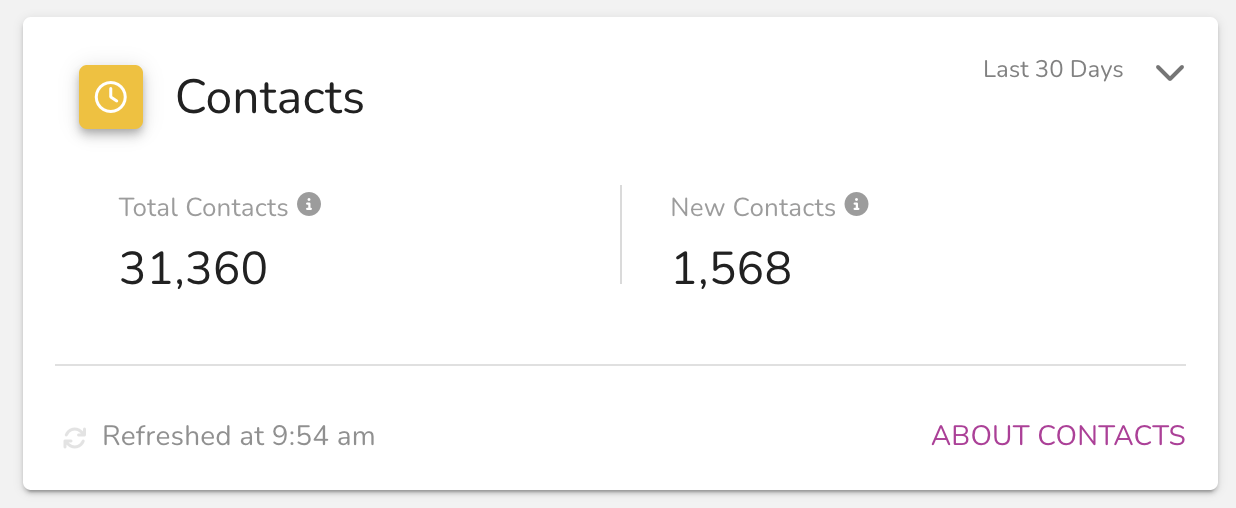This screenshot has height=508, width=1236.
Task: Click the word Days in the range selector
Action: point(1097,70)
